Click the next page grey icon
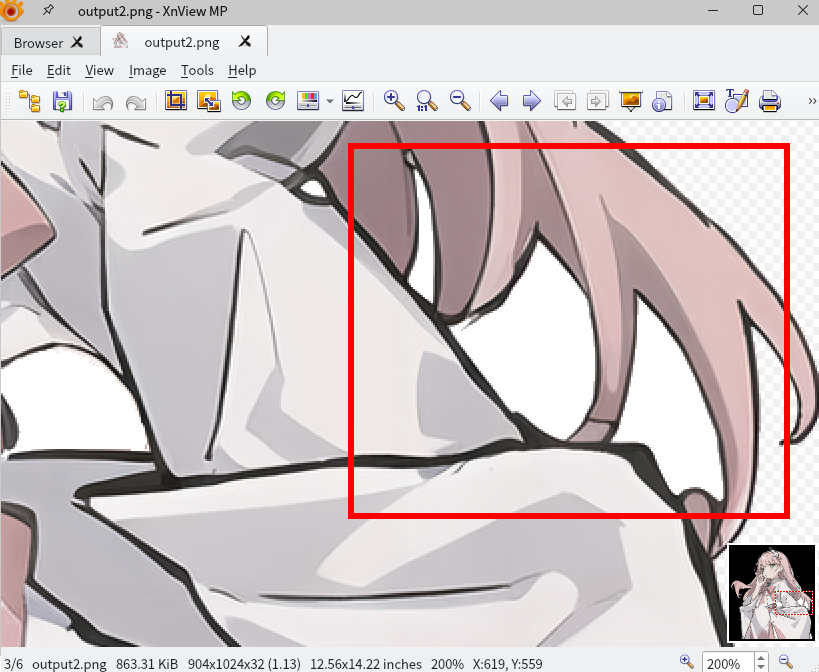 [598, 100]
